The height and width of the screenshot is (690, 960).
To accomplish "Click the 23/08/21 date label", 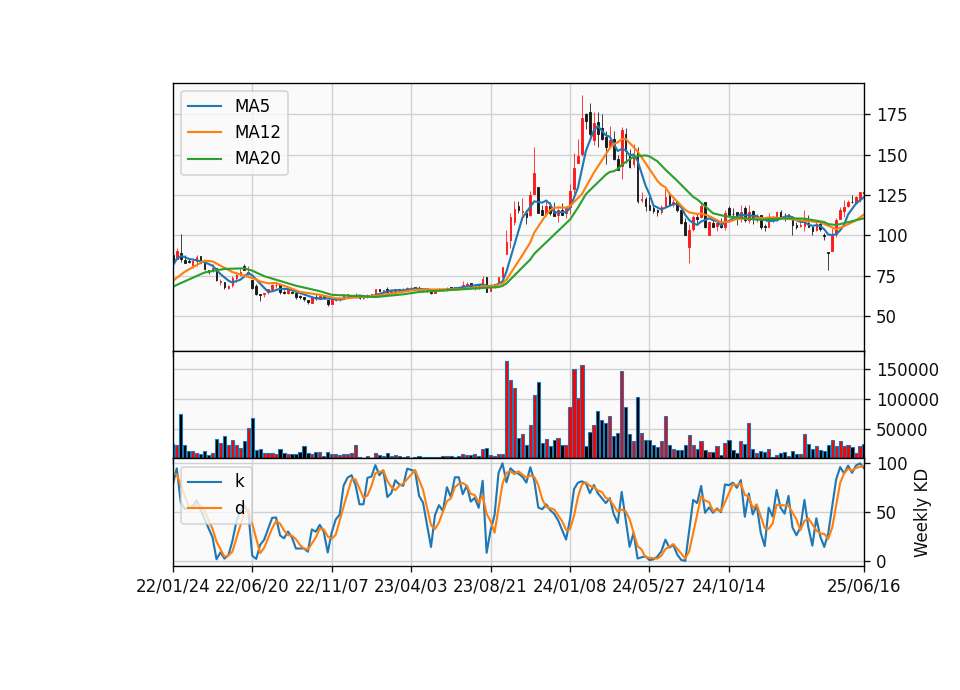I will (x=490, y=586).
